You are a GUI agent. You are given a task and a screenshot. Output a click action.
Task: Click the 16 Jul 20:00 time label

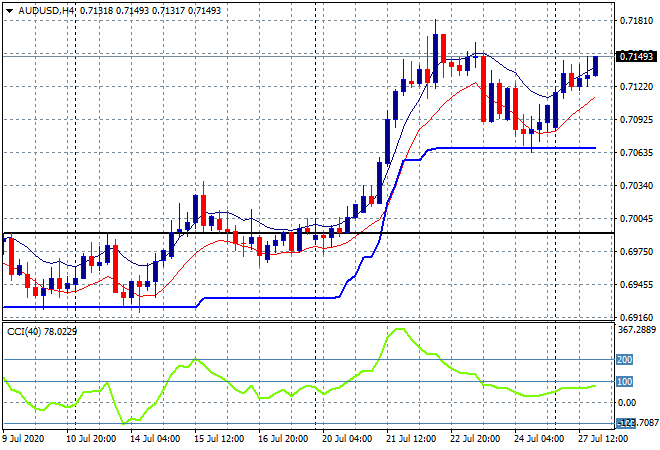click(x=283, y=439)
